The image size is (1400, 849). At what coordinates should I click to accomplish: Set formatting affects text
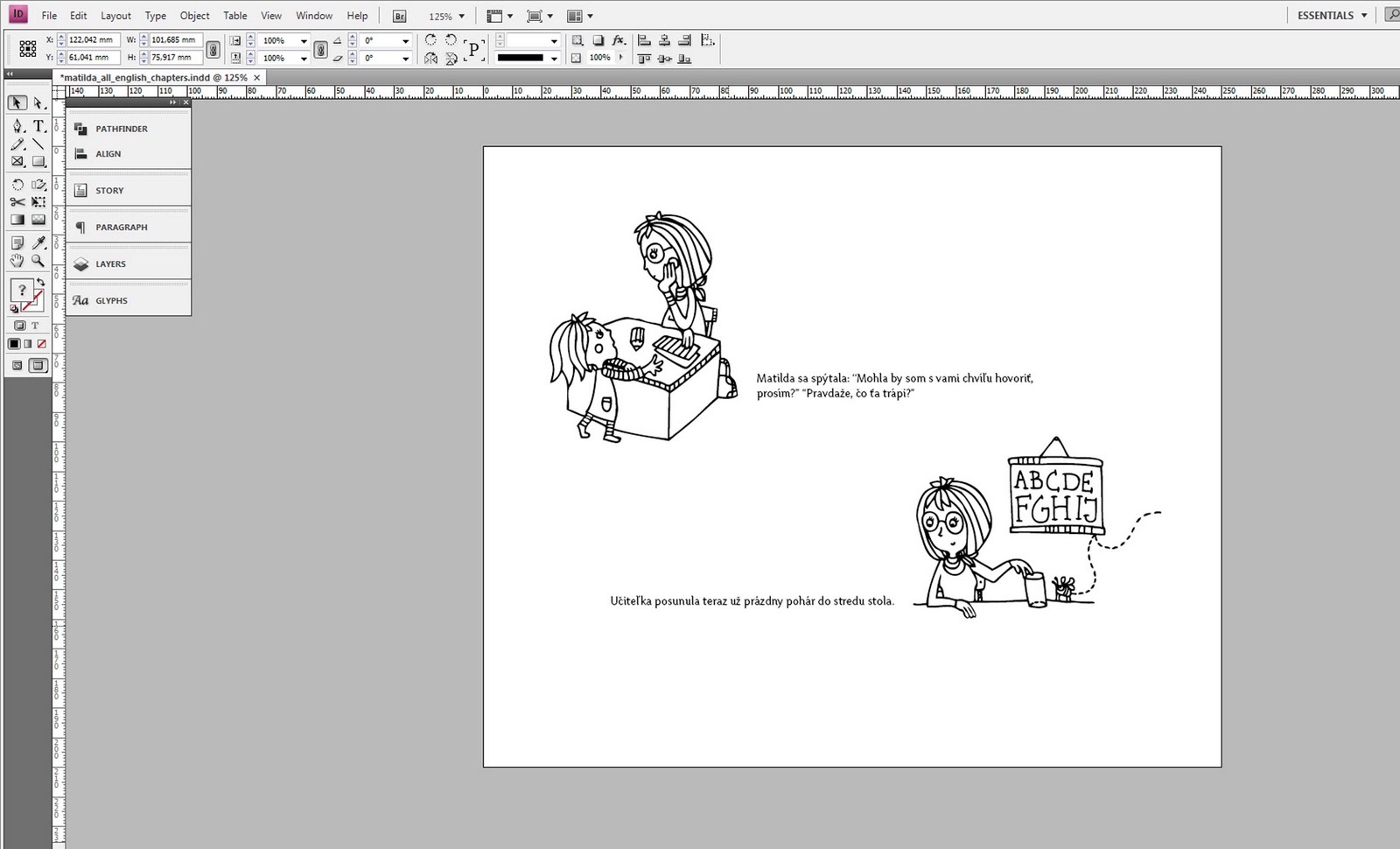(x=36, y=326)
